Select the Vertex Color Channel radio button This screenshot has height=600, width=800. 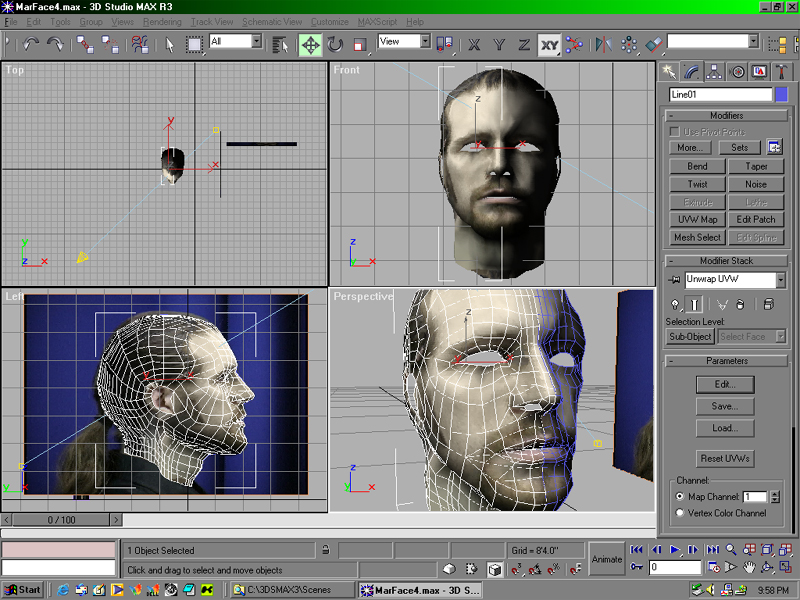point(680,513)
